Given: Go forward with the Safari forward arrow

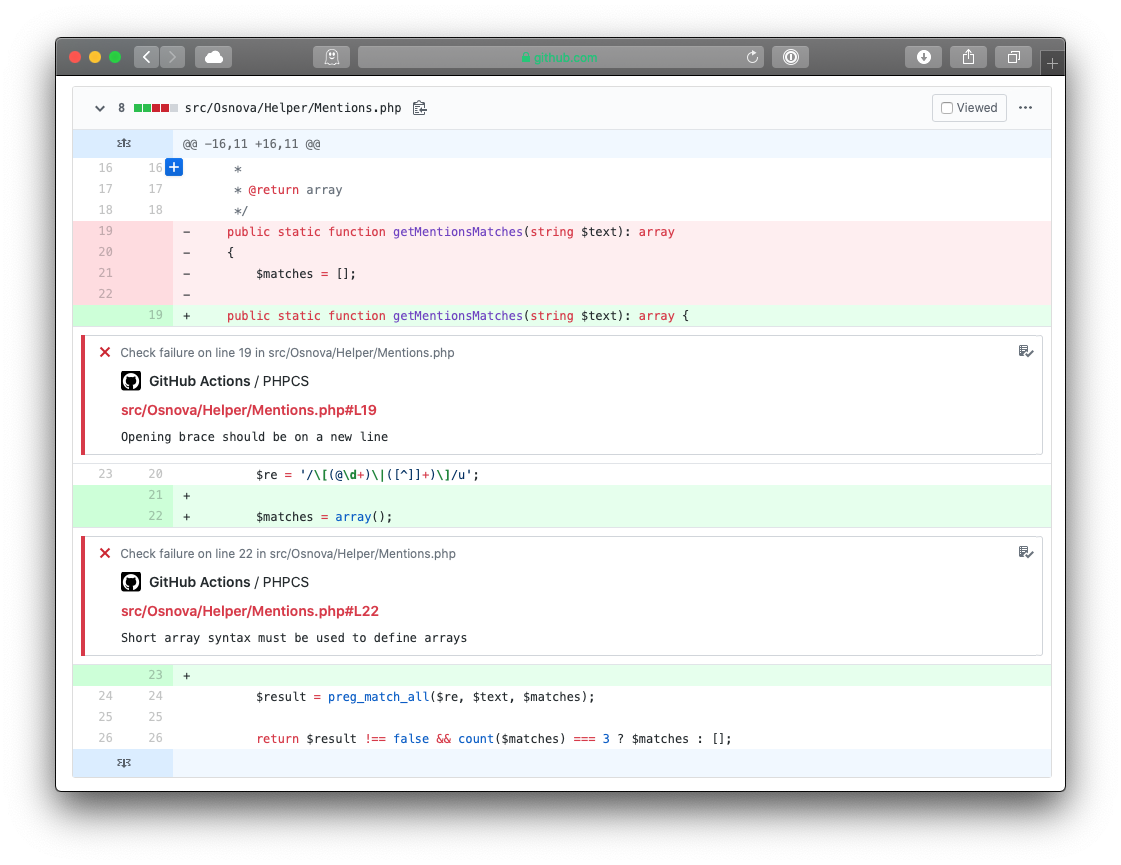Looking at the screenshot, I should point(172,57).
